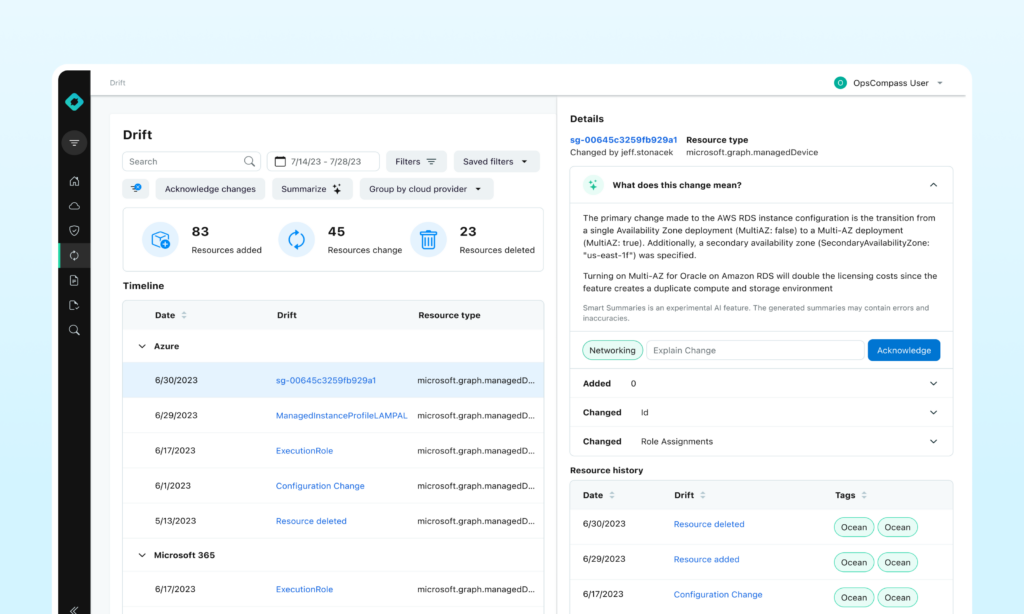Open Resource deleted link dated 5/13/2023
Image resolution: width=1024 pixels, height=614 pixels.
311,521
